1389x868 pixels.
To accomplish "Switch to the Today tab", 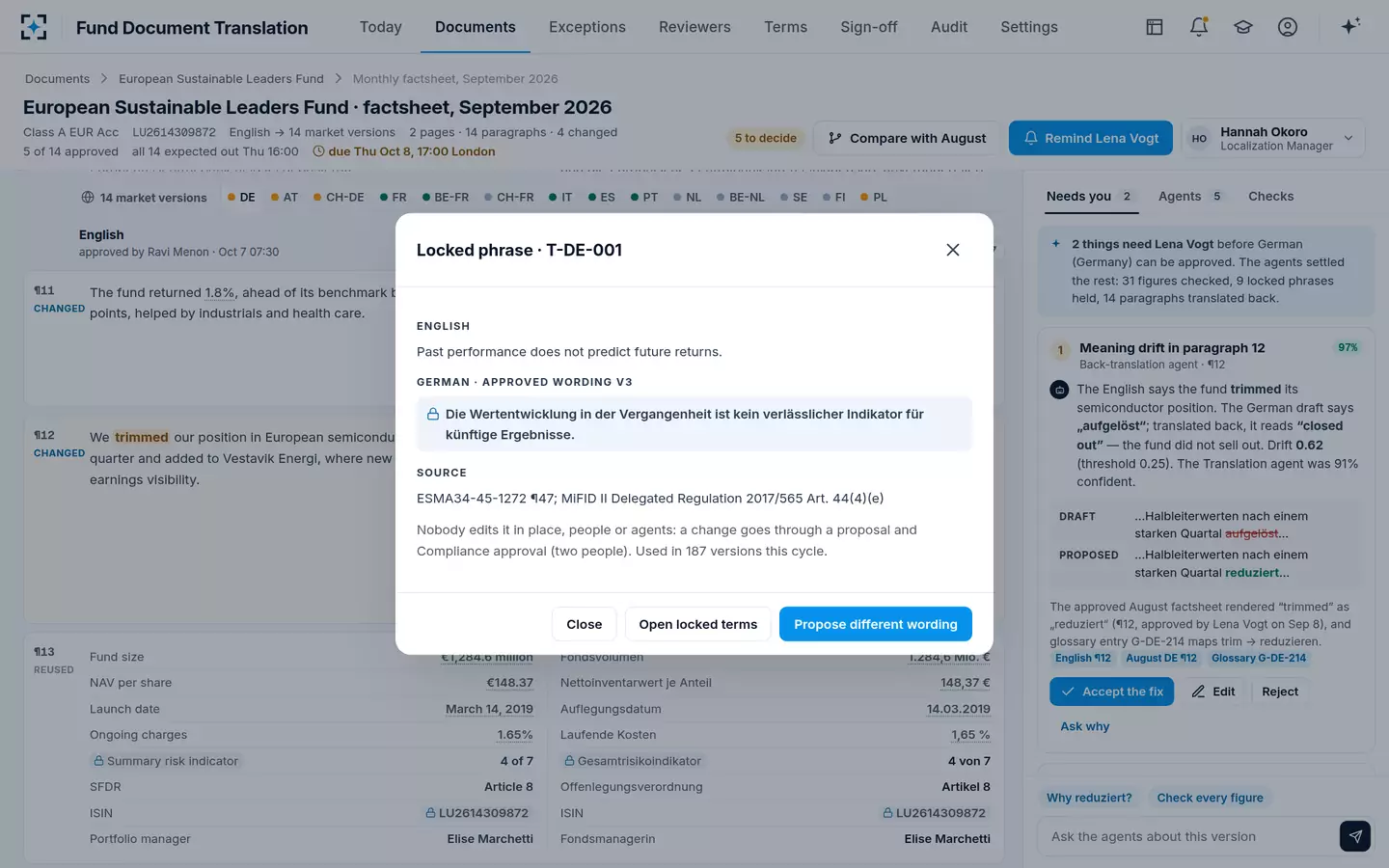I will click(381, 27).
